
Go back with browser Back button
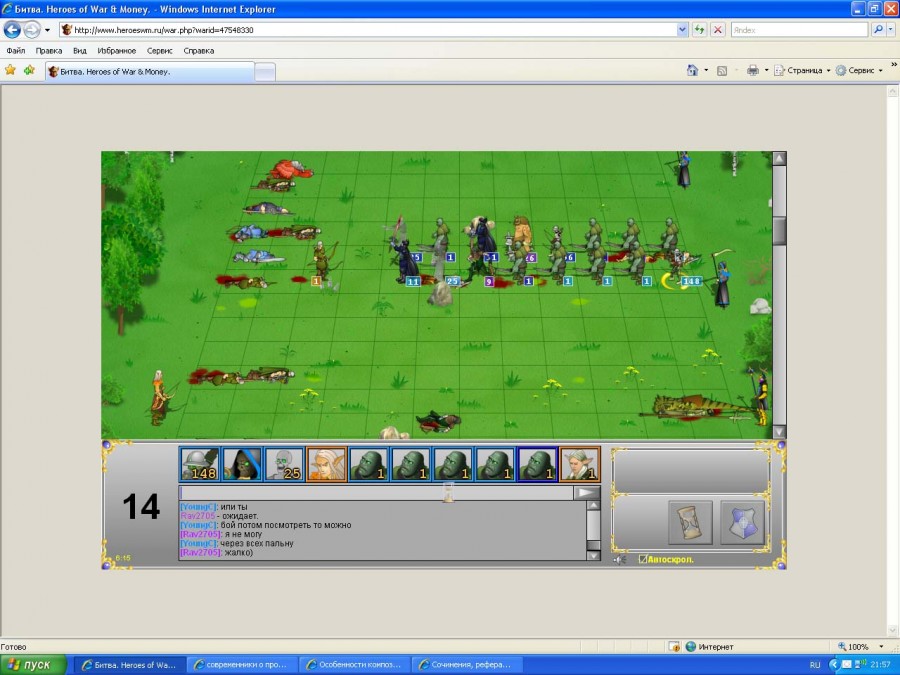point(12,29)
